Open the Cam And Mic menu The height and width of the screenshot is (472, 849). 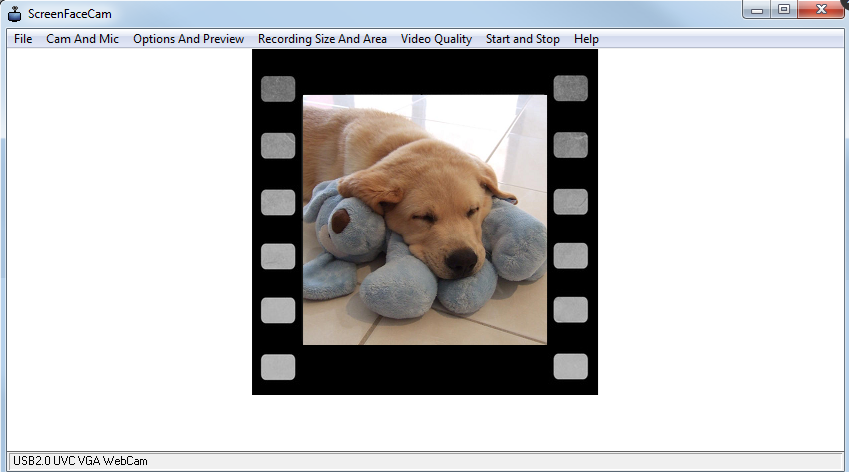(82, 39)
